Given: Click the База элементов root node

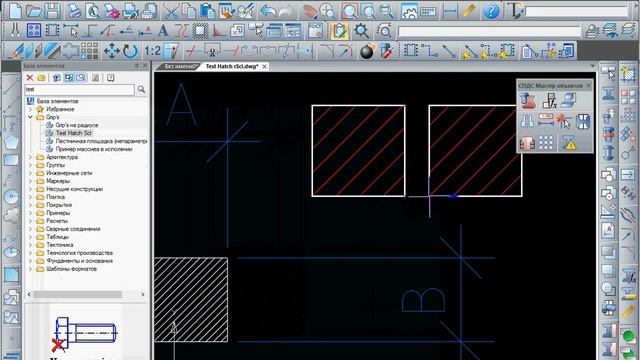Looking at the screenshot, I should (x=57, y=101).
